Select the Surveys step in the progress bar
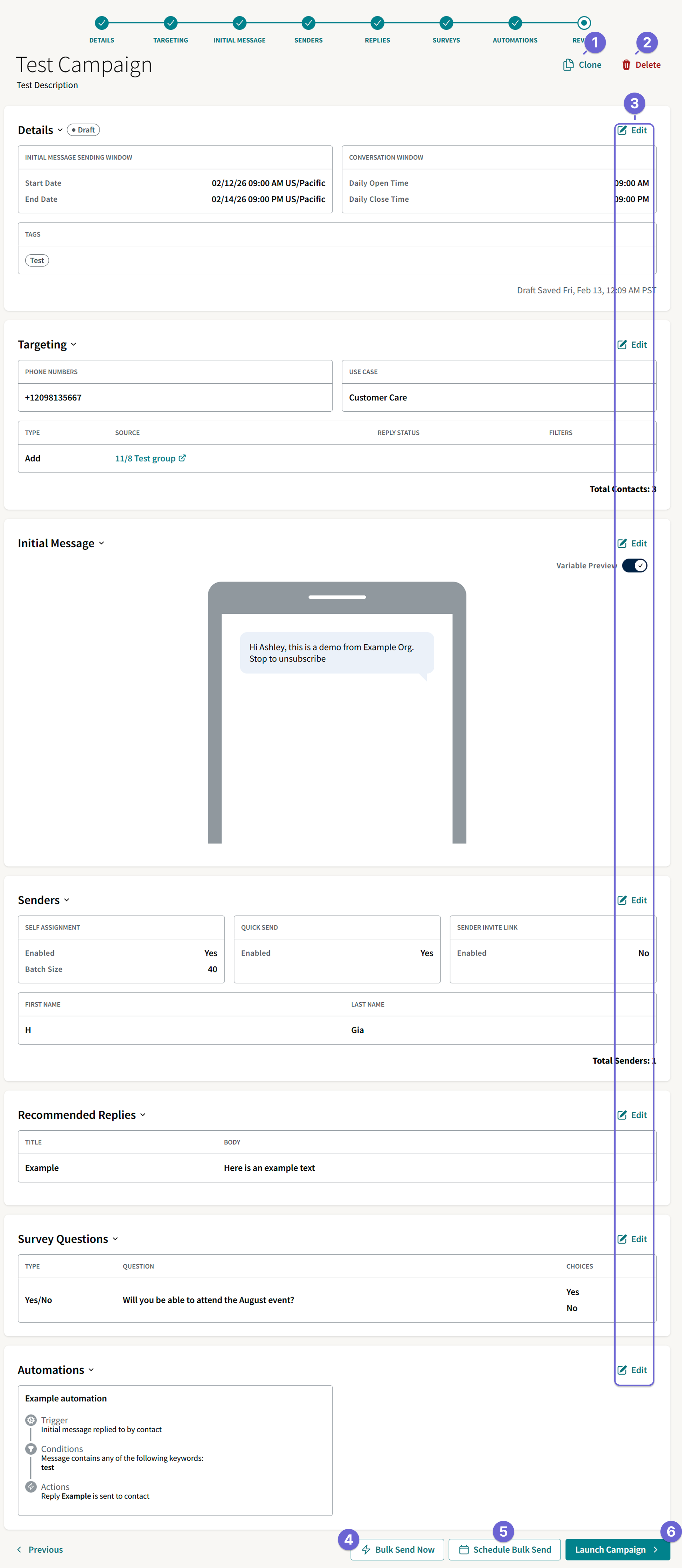The width and height of the screenshot is (683, 1568). tap(446, 23)
